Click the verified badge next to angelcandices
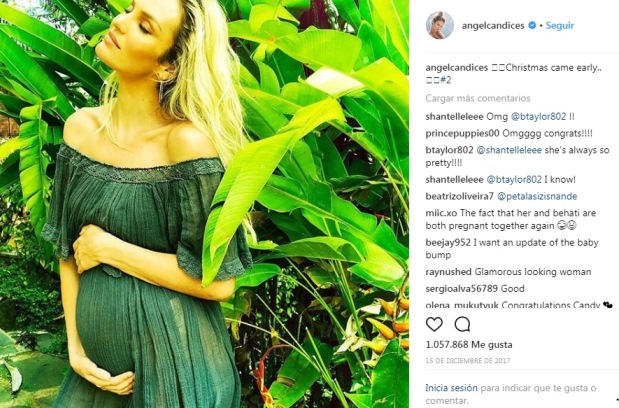The width and height of the screenshot is (619, 408). point(532,25)
